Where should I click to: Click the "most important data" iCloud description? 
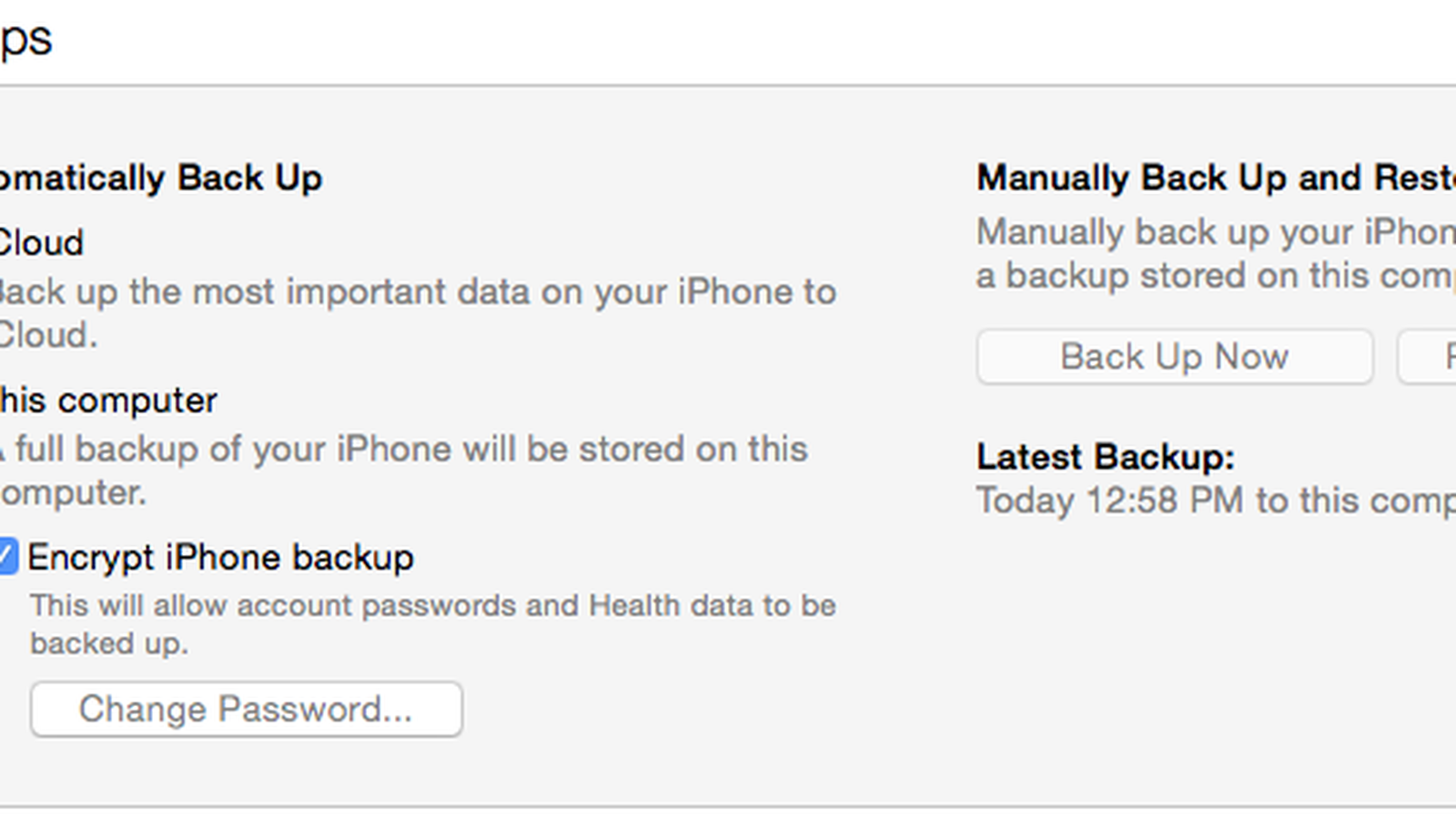(419, 292)
